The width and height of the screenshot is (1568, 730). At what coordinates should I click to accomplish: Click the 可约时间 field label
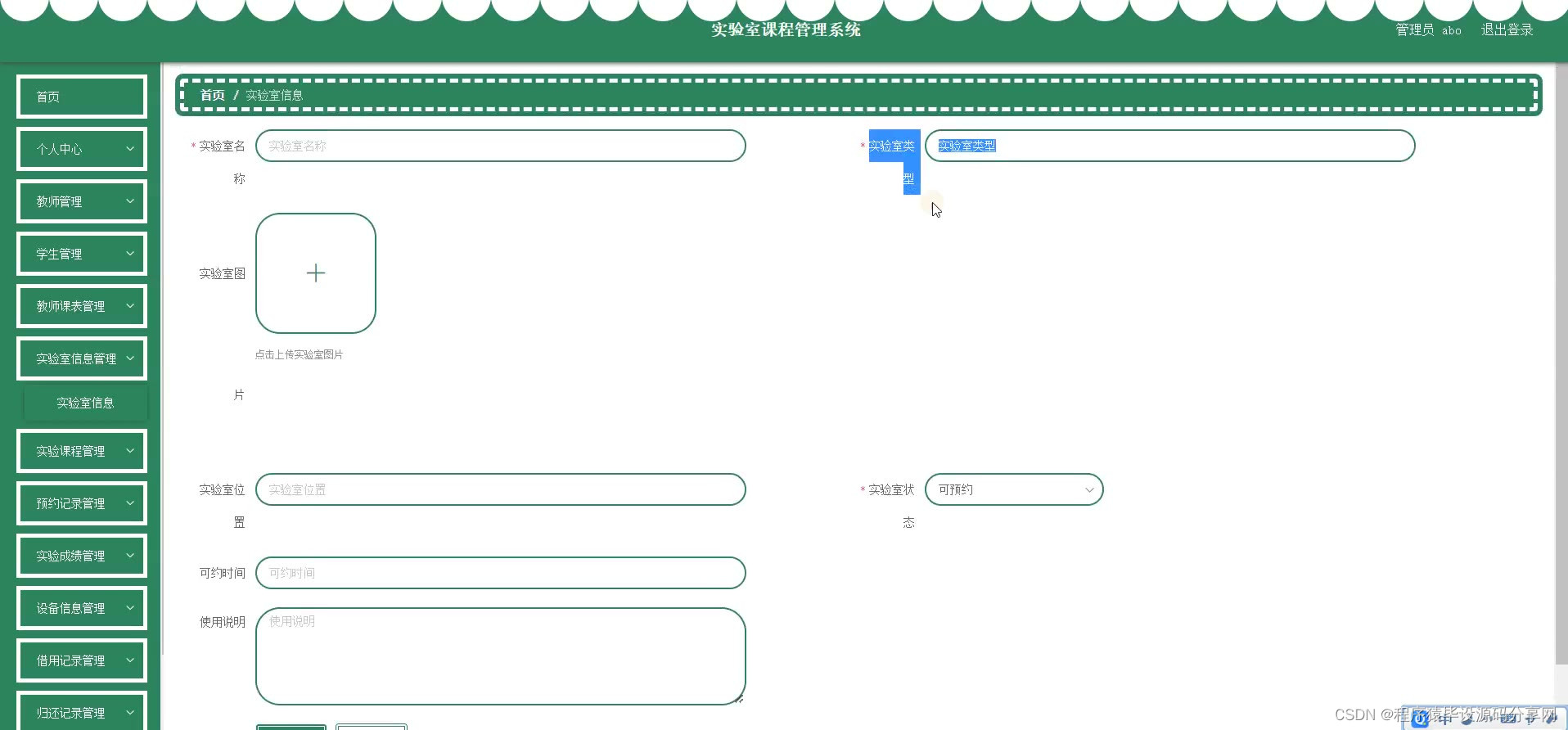click(x=222, y=573)
